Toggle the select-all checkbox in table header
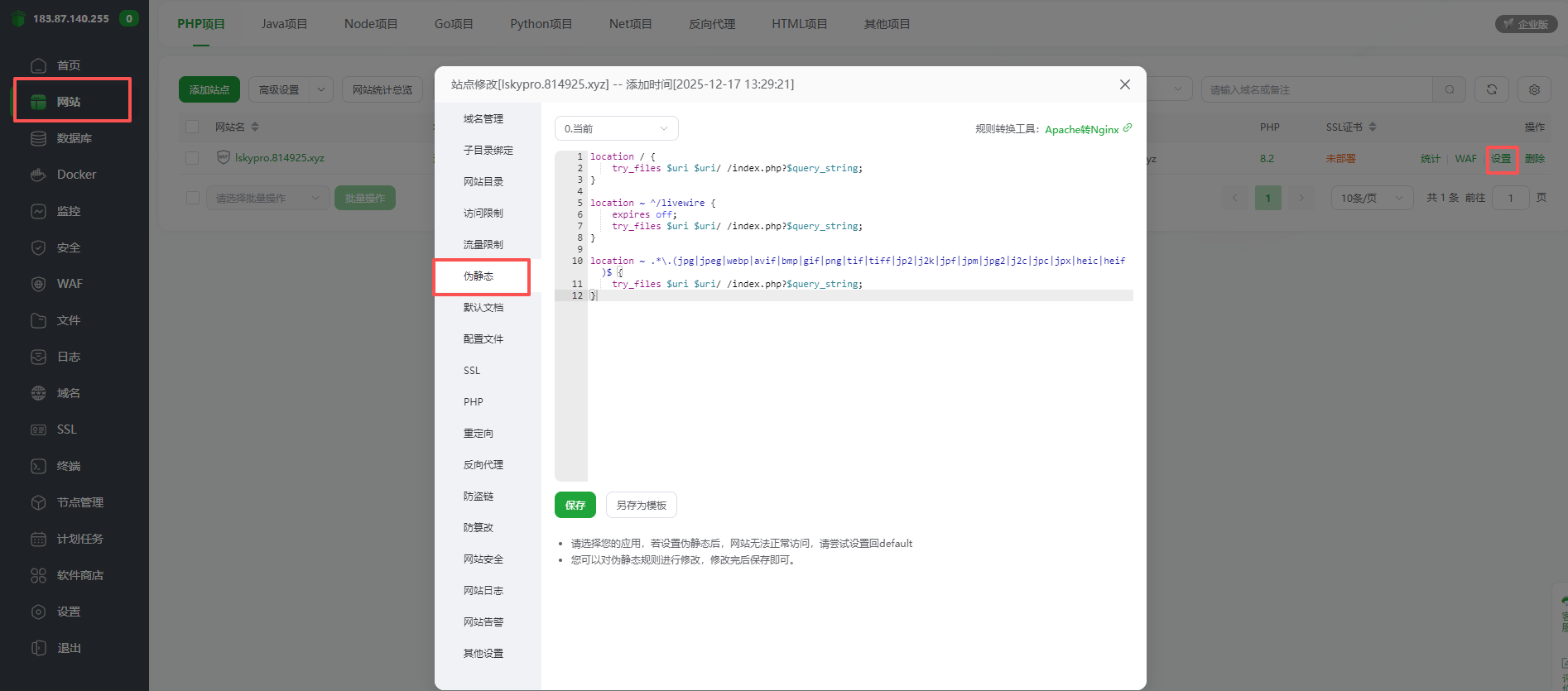This screenshot has height=691, width=1568. click(192, 127)
